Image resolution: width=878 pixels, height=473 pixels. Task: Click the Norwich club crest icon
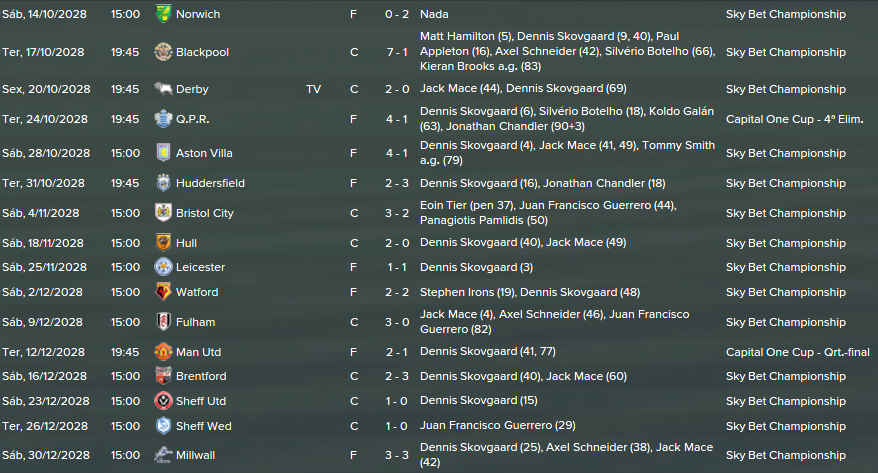coord(163,14)
